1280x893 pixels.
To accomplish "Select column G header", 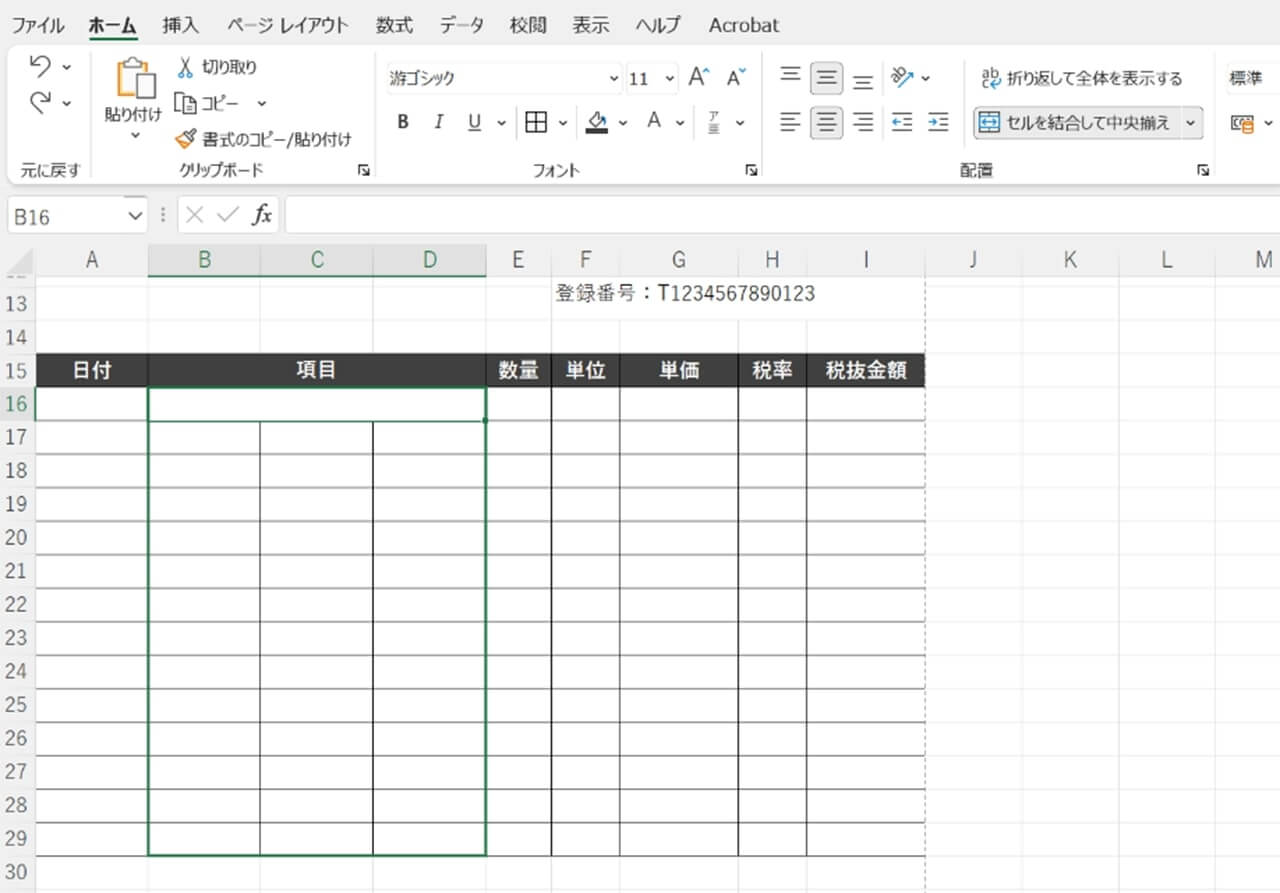I will [678, 260].
